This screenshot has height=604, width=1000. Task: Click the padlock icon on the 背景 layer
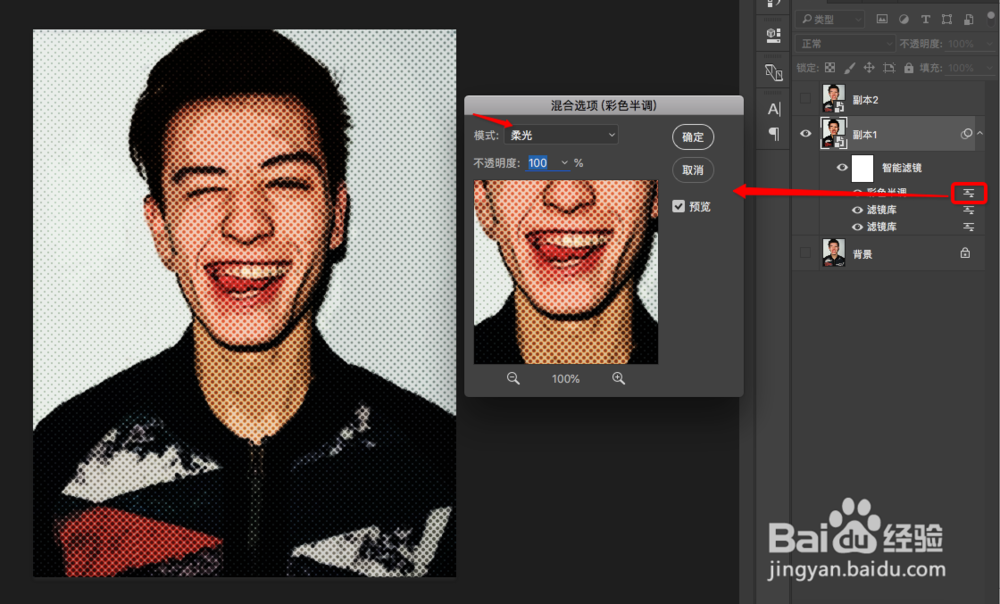click(x=966, y=253)
